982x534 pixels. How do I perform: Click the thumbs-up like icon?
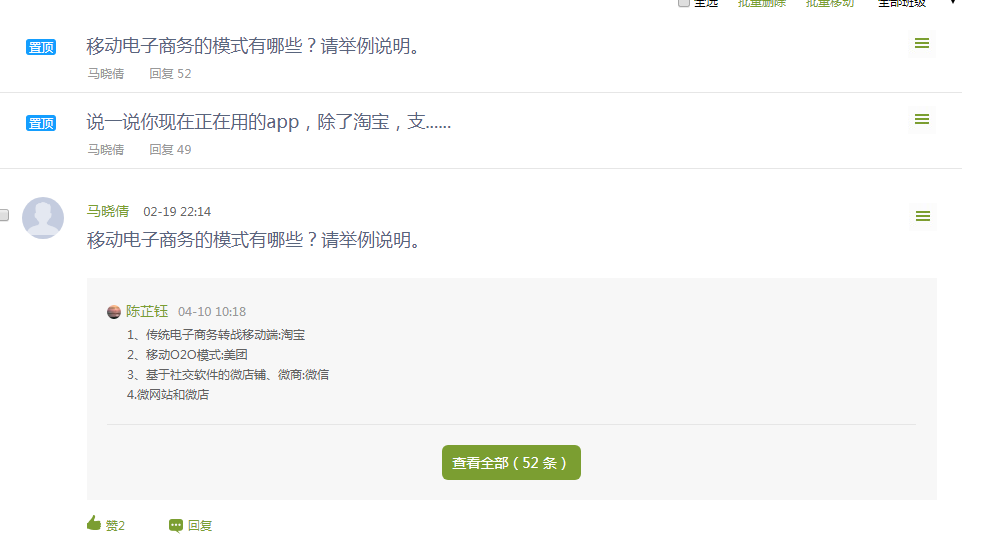94,523
